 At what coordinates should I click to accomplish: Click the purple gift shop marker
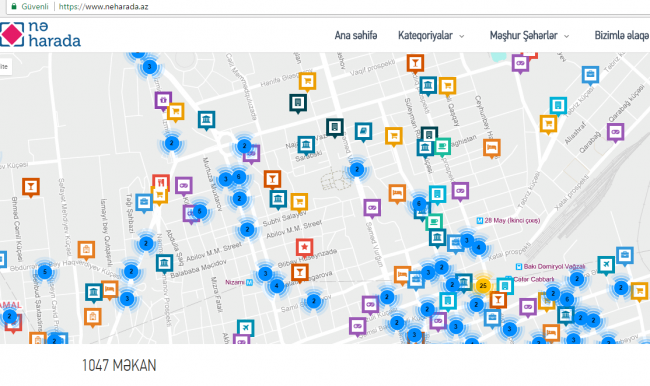point(163,101)
